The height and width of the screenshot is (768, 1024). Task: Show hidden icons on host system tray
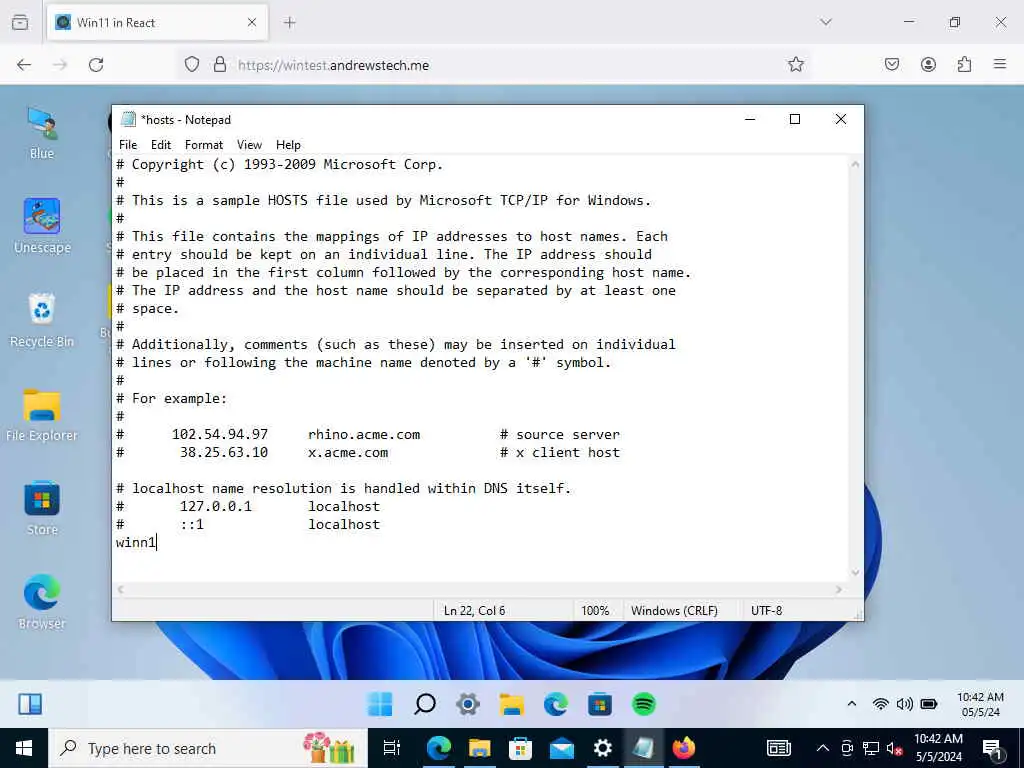(x=823, y=748)
